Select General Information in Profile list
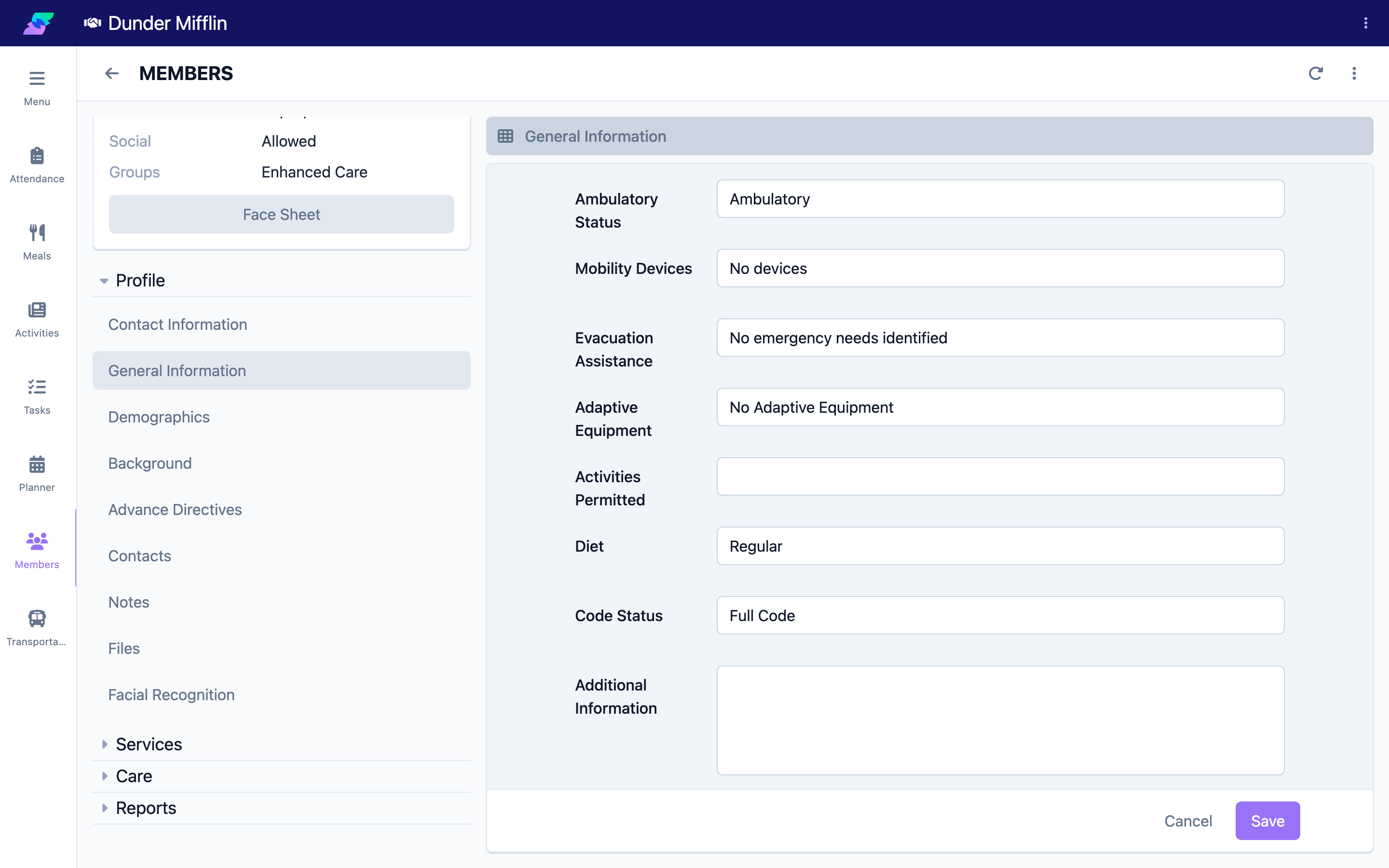 point(281,370)
